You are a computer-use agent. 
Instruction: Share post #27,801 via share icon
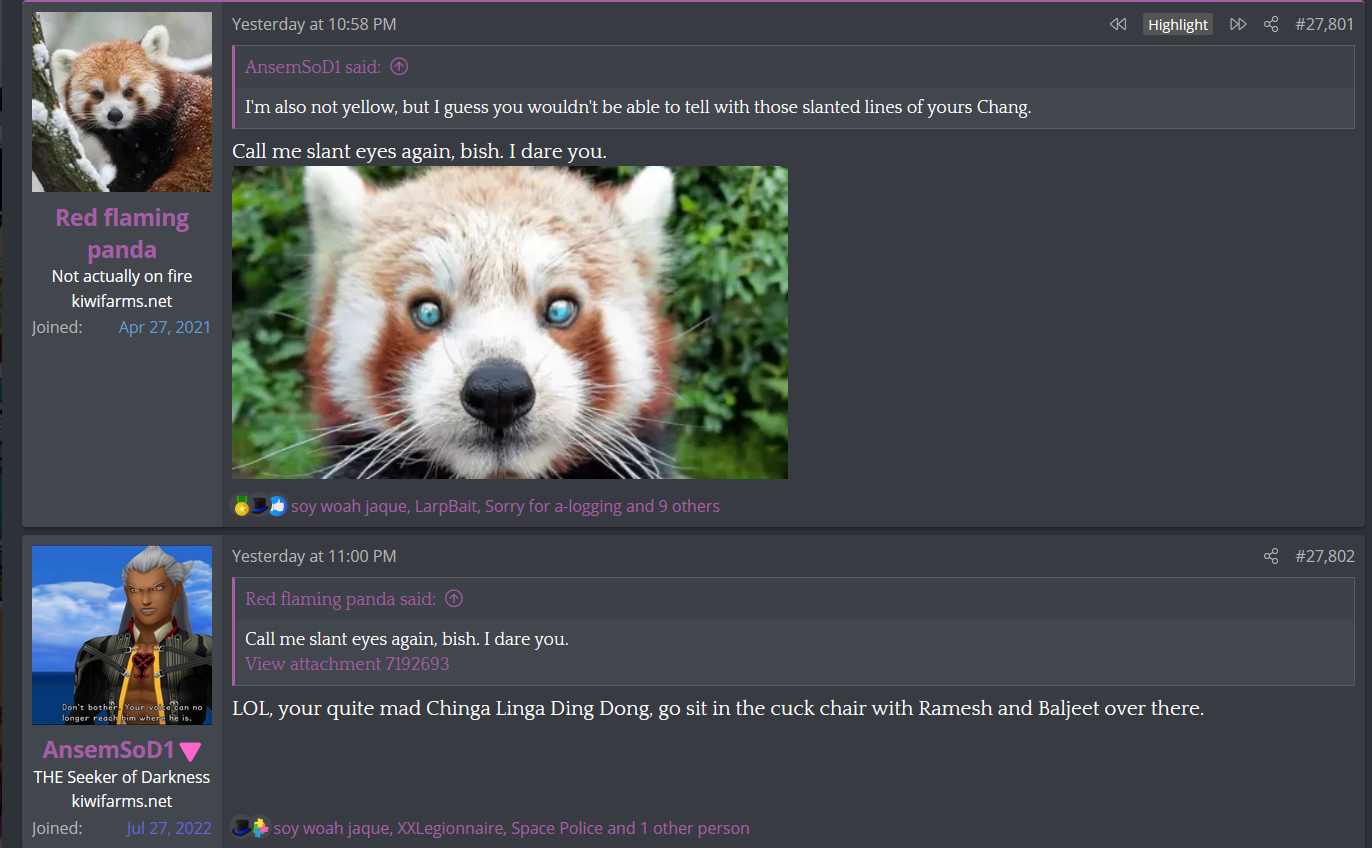pyautogui.click(x=1271, y=24)
